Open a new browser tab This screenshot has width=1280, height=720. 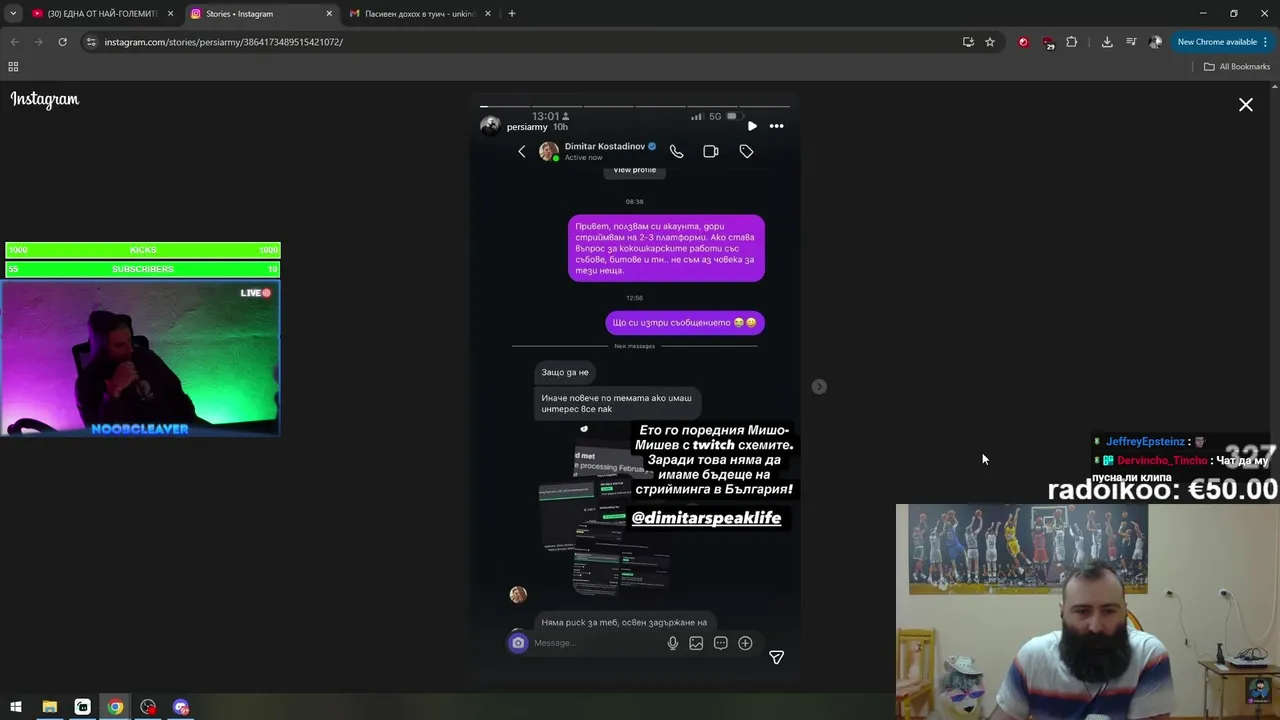click(512, 14)
